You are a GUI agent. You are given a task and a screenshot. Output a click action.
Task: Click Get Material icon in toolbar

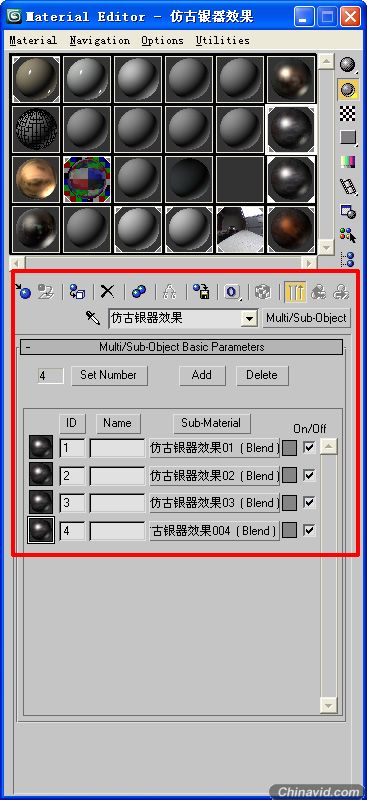click(23, 291)
